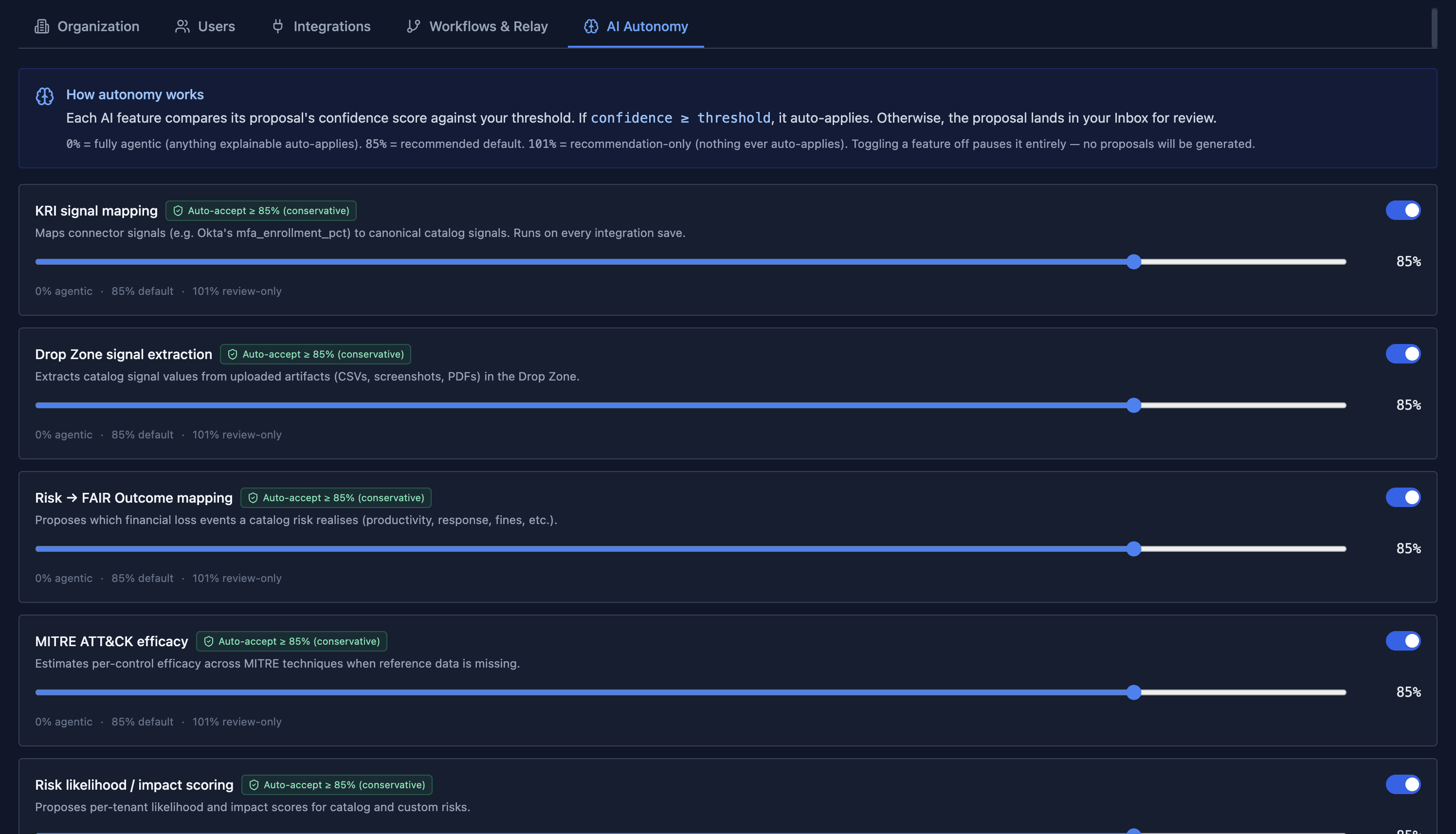1456x834 pixels.
Task: Click the How autonomy works heading
Action: (135, 94)
